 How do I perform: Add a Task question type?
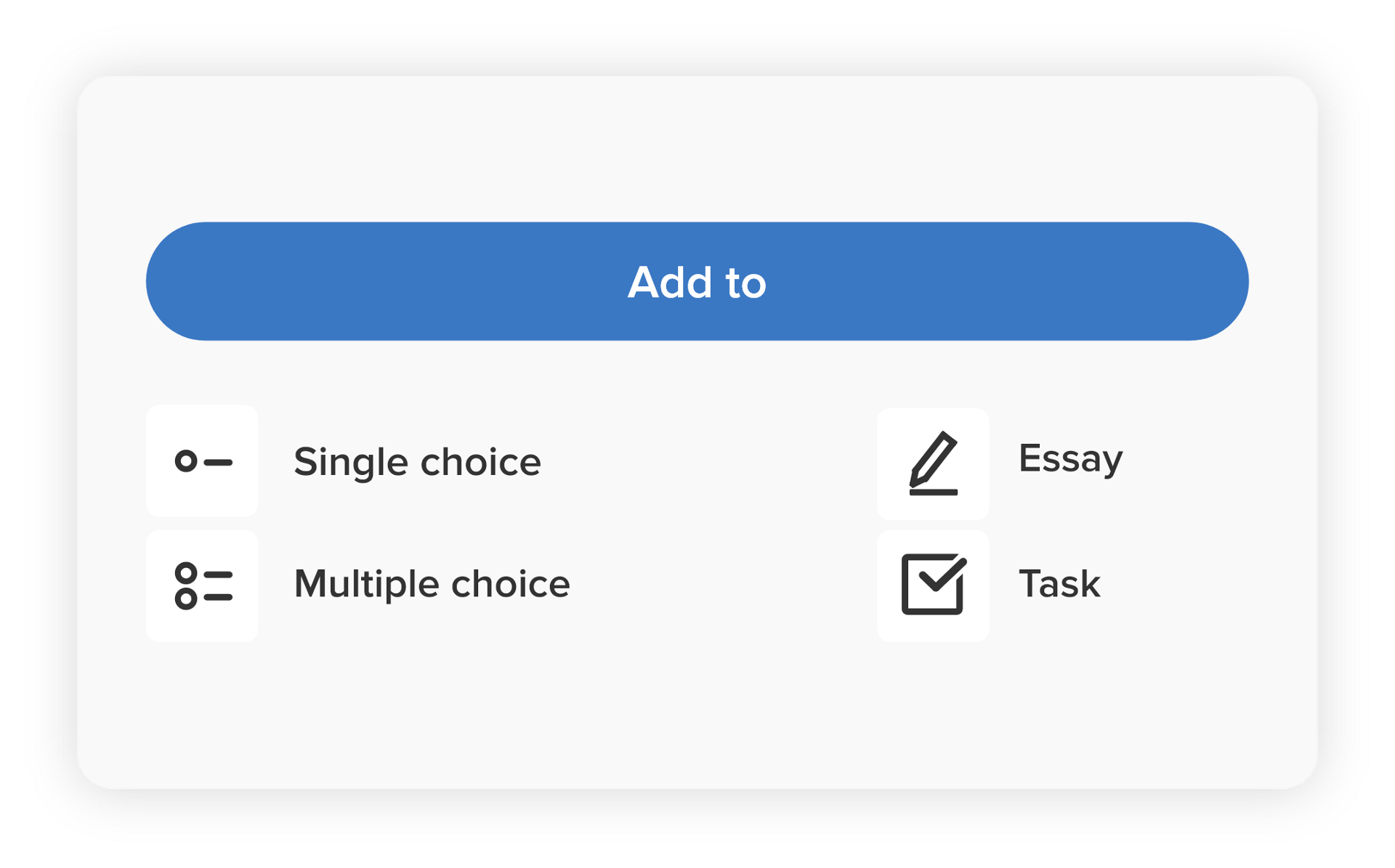(933, 585)
